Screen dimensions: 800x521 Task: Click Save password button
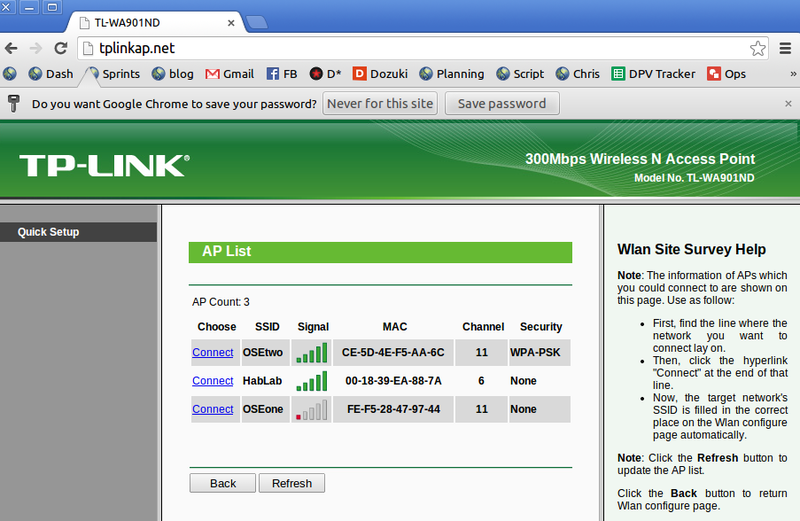(x=502, y=104)
